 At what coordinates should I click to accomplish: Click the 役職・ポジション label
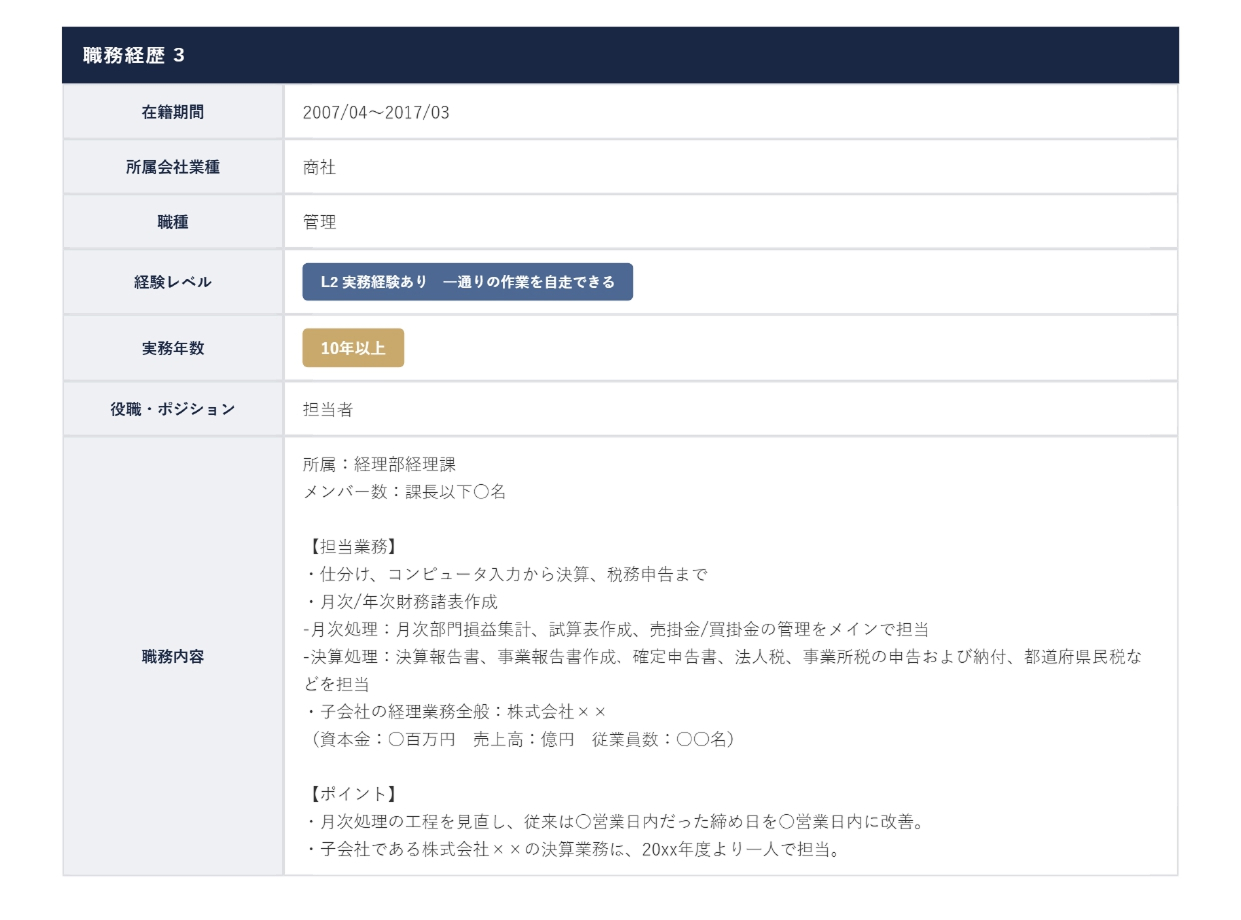pos(173,409)
